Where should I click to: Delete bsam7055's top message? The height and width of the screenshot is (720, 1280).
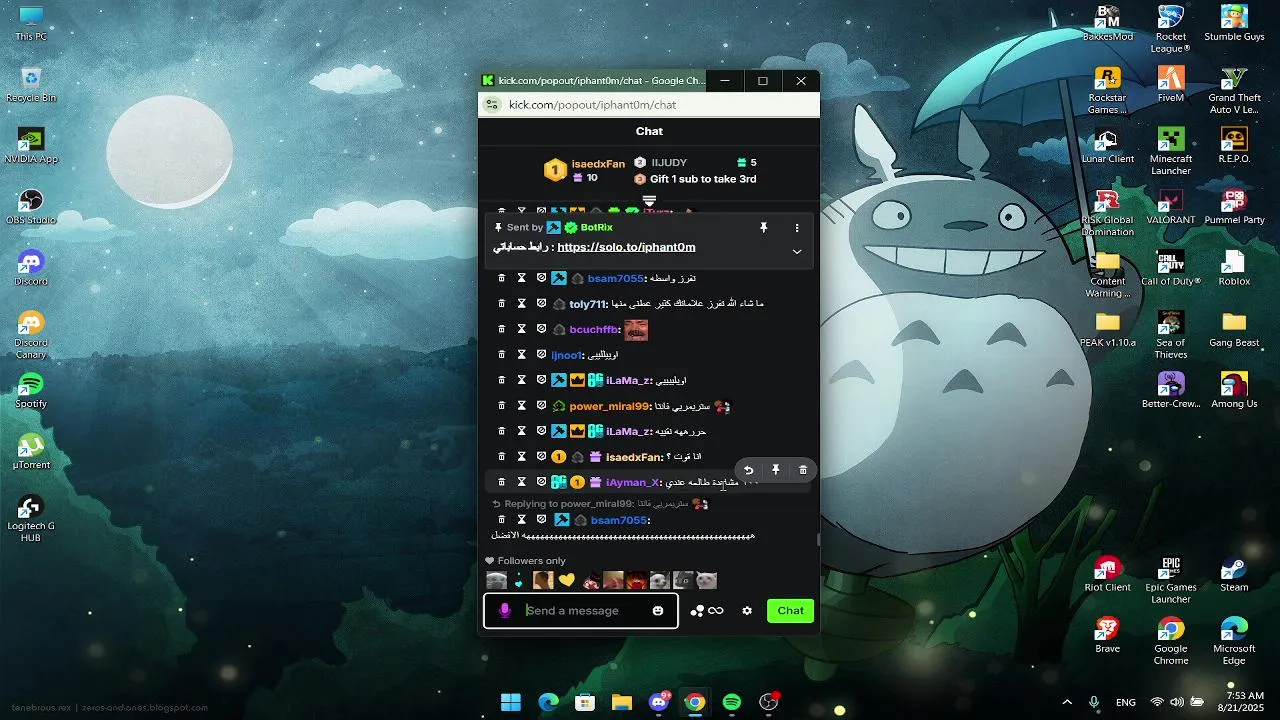pos(502,278)
